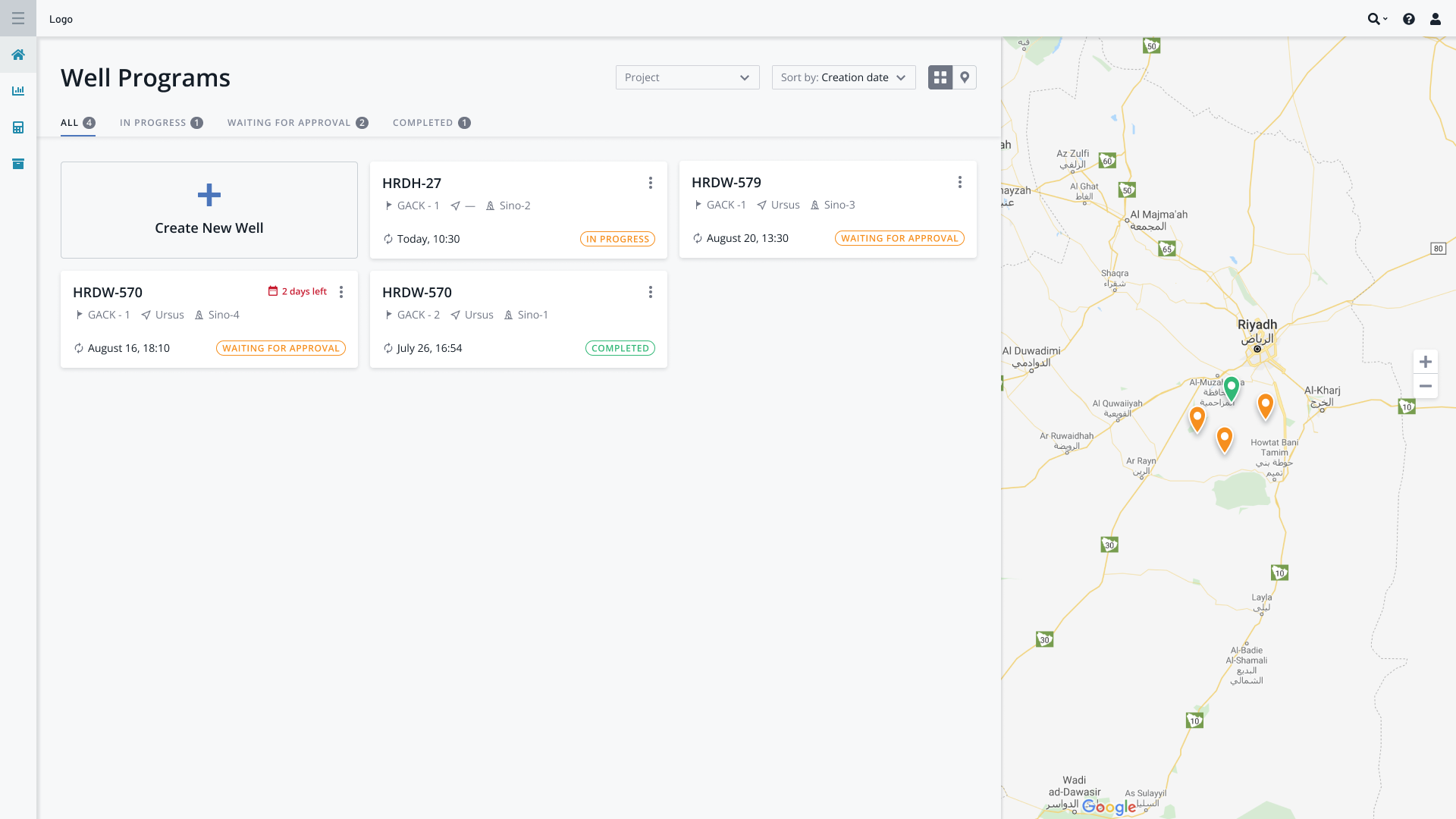The height and width of the screenshot is (819, 1456).
Task: Click the blue plus icon to create well
Action: [x=209, y=195]
